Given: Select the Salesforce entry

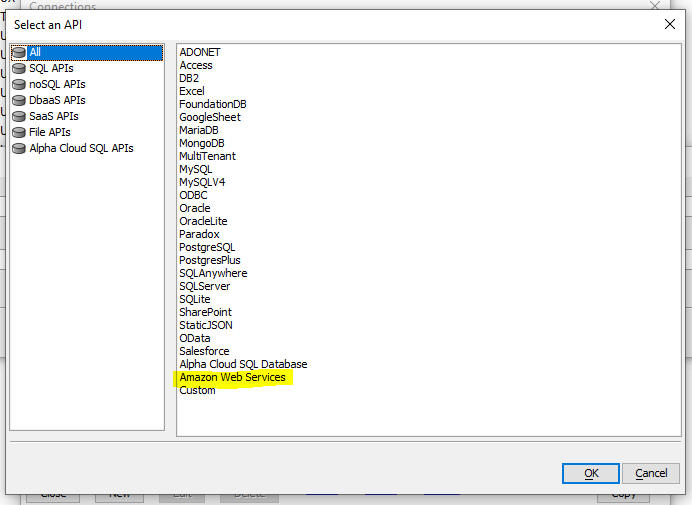Looking at the screenshot, I should click(204, 351).
